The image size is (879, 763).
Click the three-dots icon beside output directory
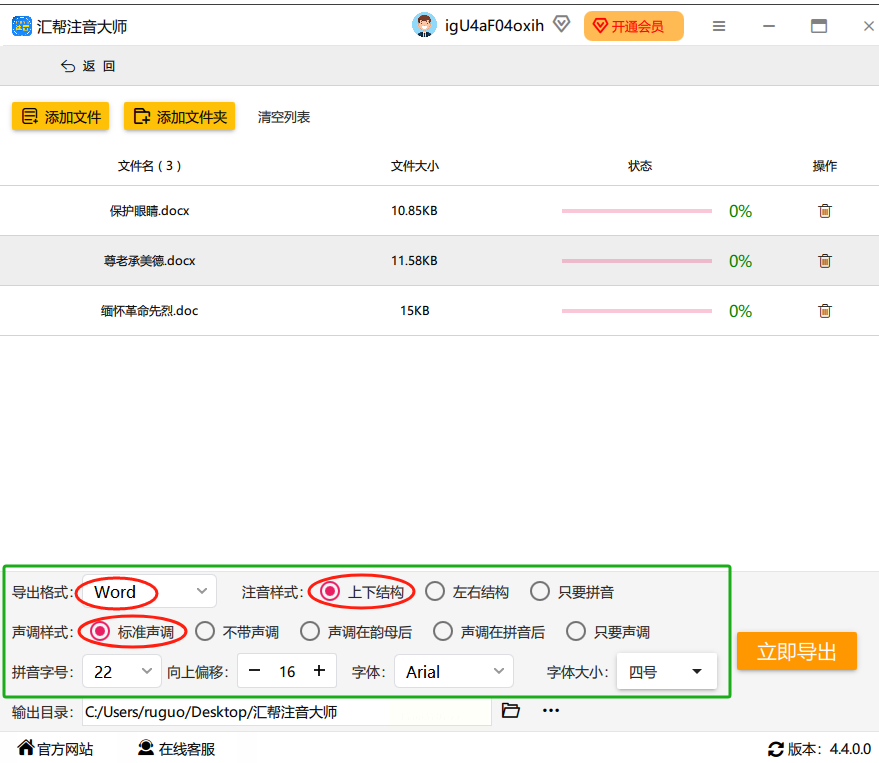click(551, 711)
